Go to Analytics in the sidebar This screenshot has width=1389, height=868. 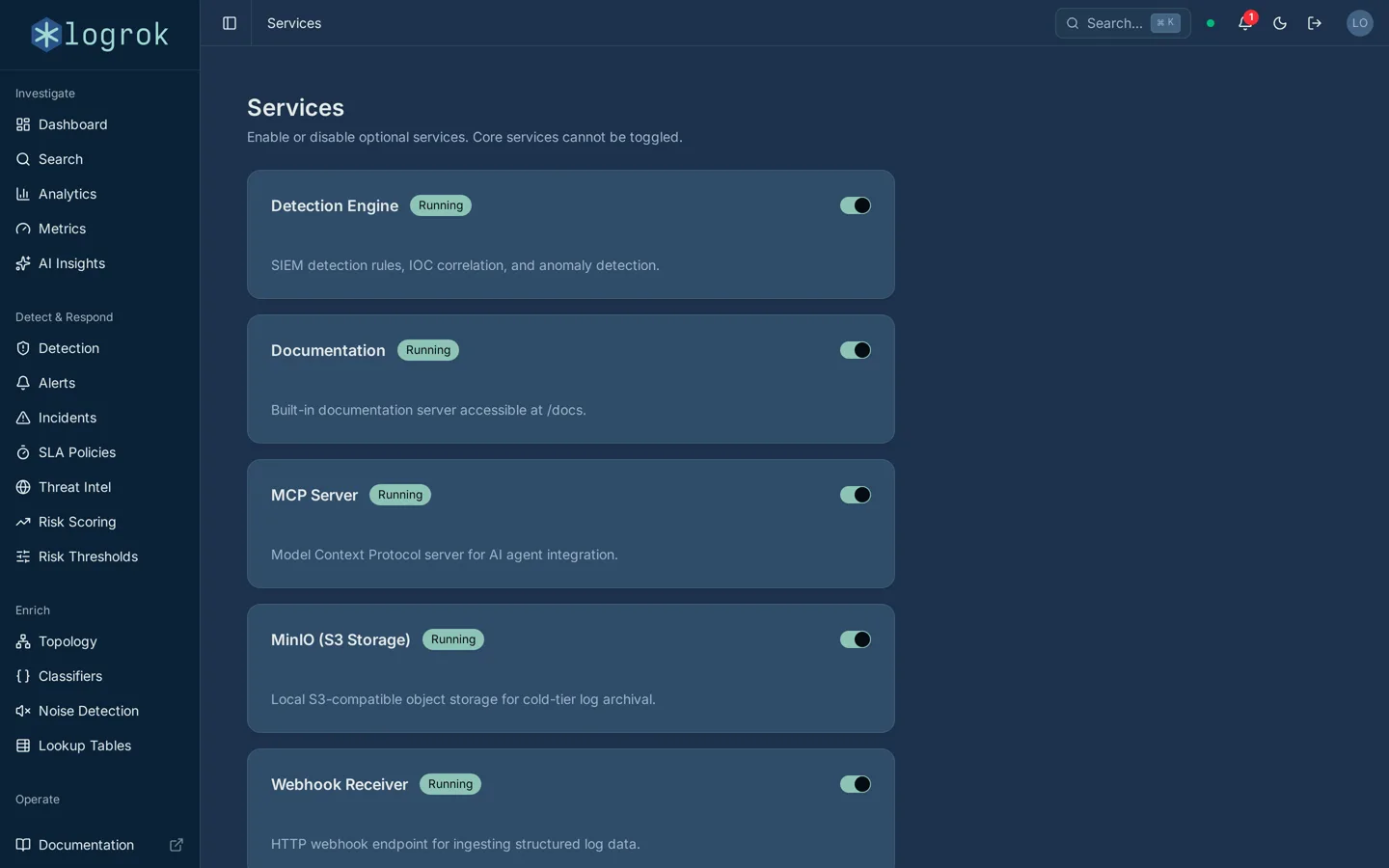tap(100, 194)
